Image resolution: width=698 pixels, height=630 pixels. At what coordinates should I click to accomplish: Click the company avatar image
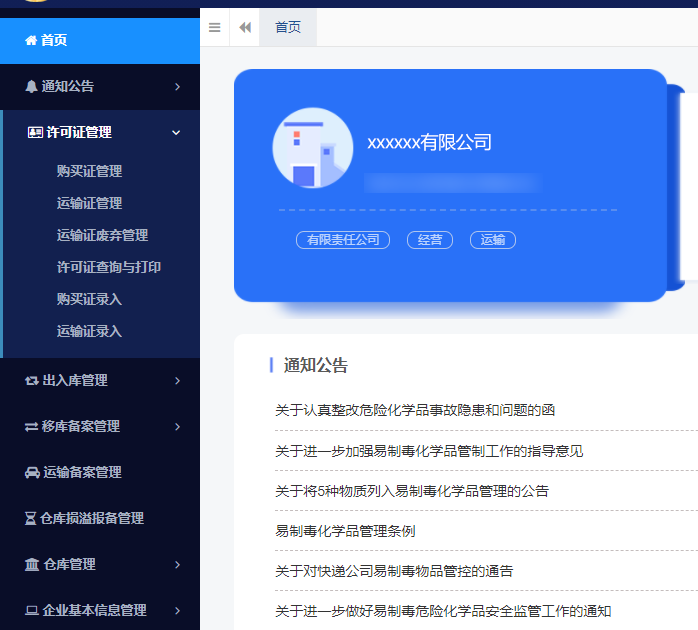pyautogui.click(x=312, y=148)
